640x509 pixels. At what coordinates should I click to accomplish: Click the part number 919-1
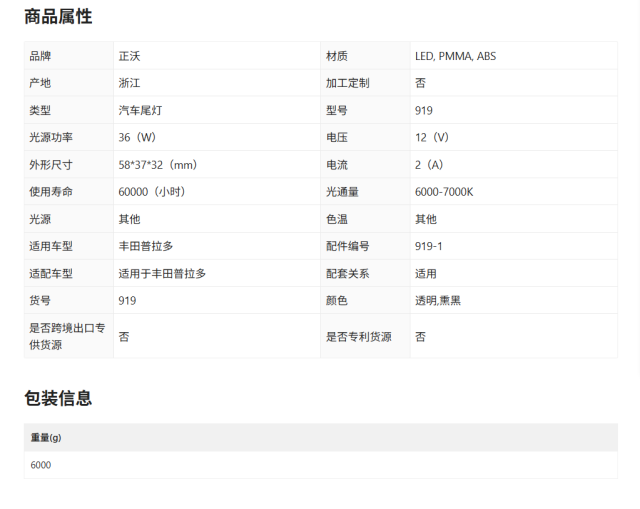coord(429,246)
